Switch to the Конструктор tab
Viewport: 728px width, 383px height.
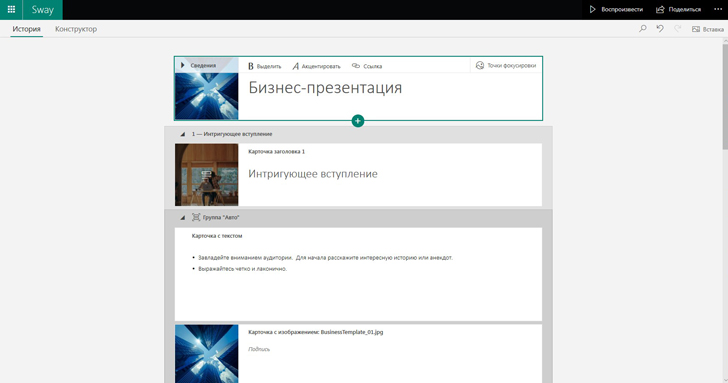pos(76,29)
